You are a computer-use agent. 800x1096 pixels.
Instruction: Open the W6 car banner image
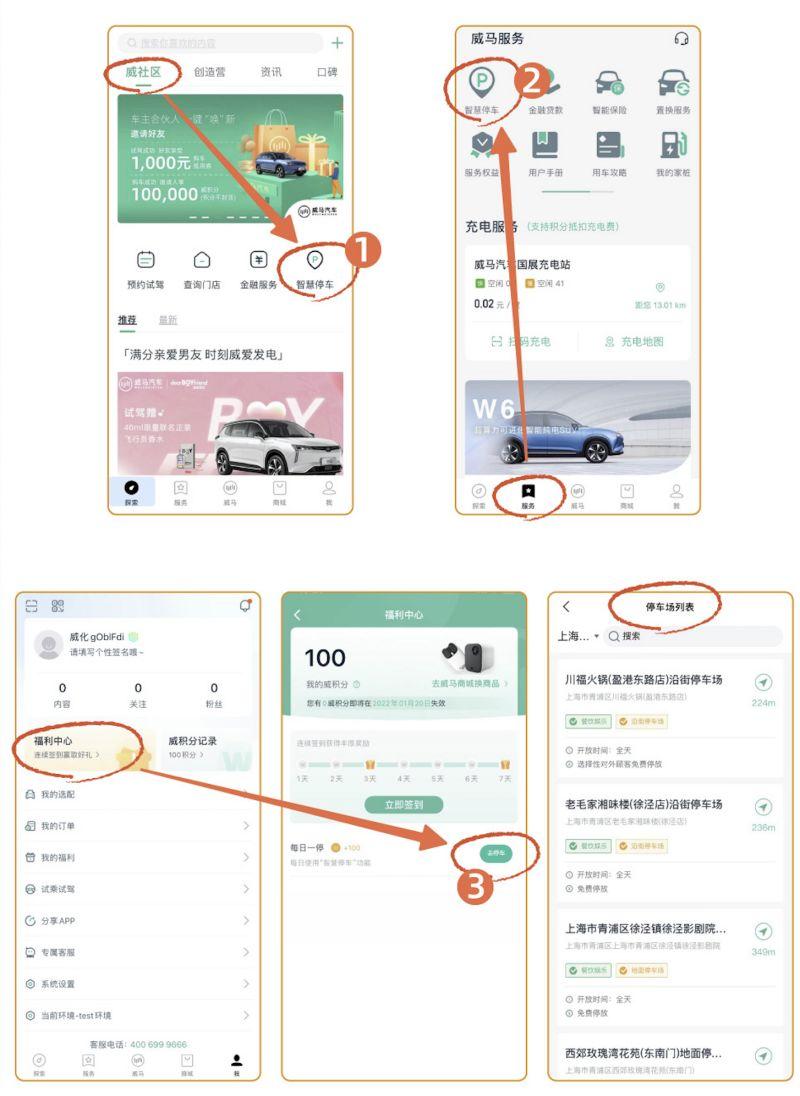point(578,428)
